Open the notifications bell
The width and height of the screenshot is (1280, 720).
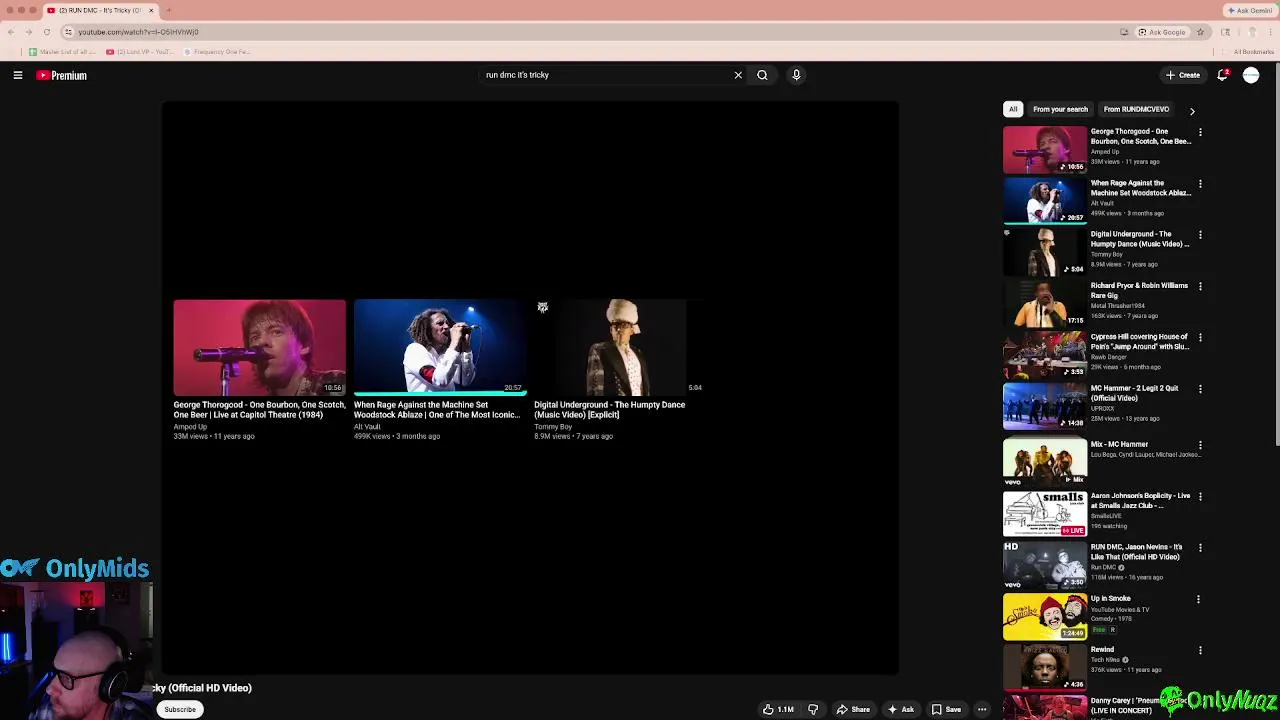(x=1222, y=75)
